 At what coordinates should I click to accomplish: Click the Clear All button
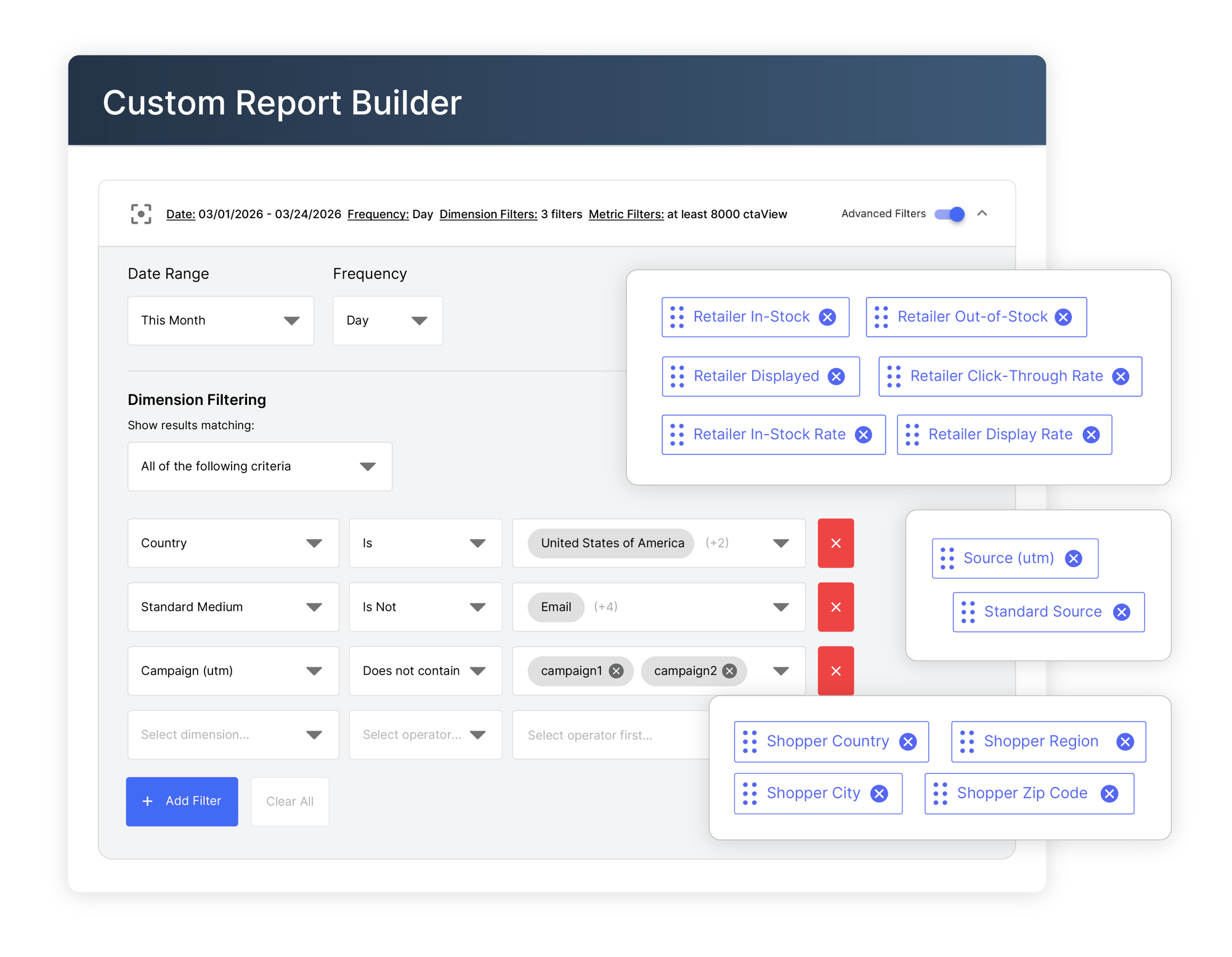[290, 801]
